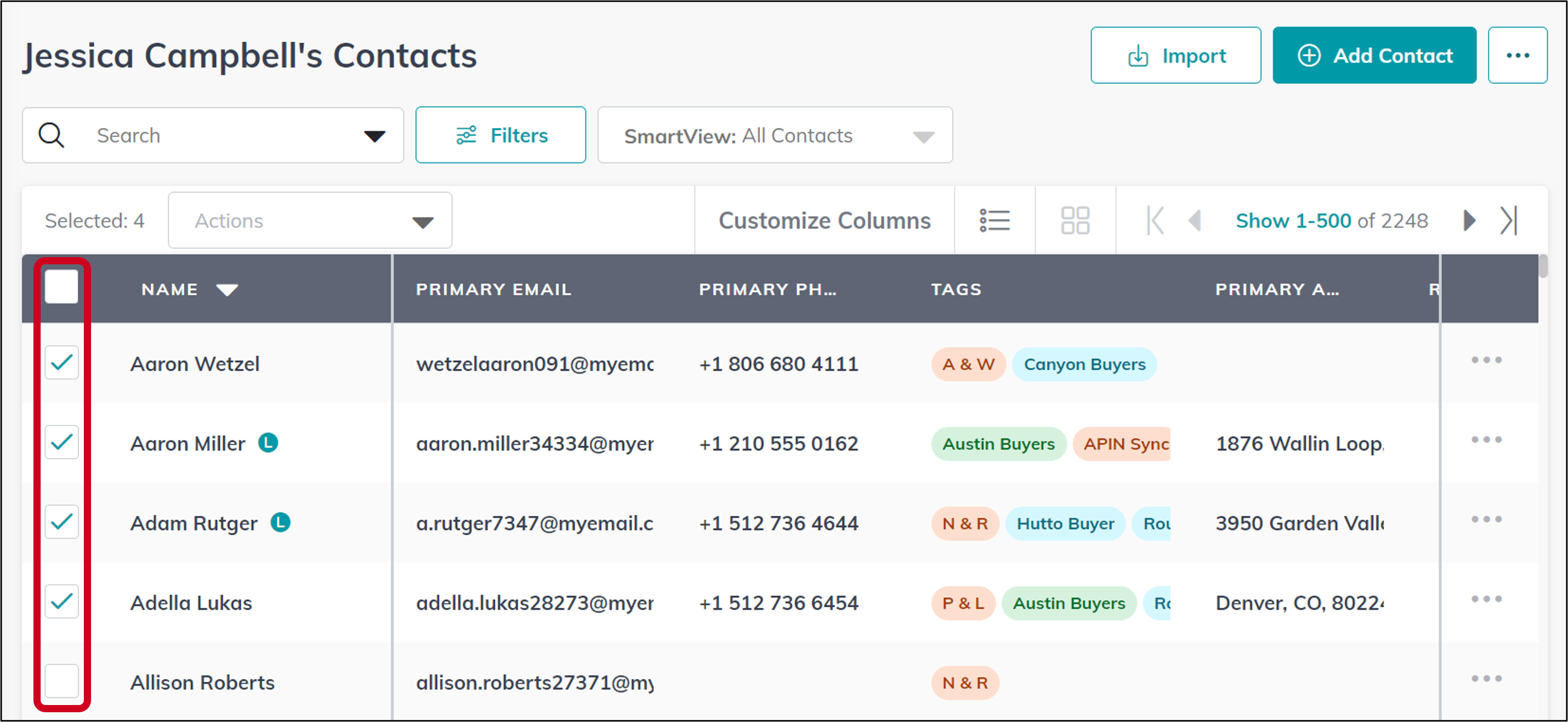
Task: Click the PRIMARY EMAIL column header
Action: 494,290
